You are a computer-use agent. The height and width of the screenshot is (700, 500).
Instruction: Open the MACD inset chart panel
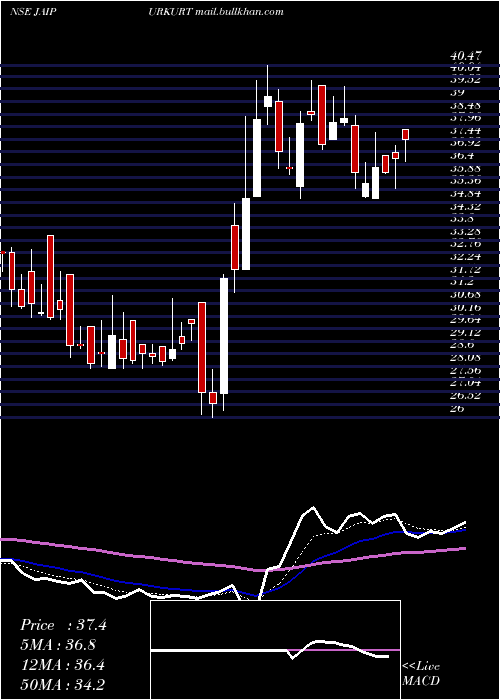click(275, 650)
